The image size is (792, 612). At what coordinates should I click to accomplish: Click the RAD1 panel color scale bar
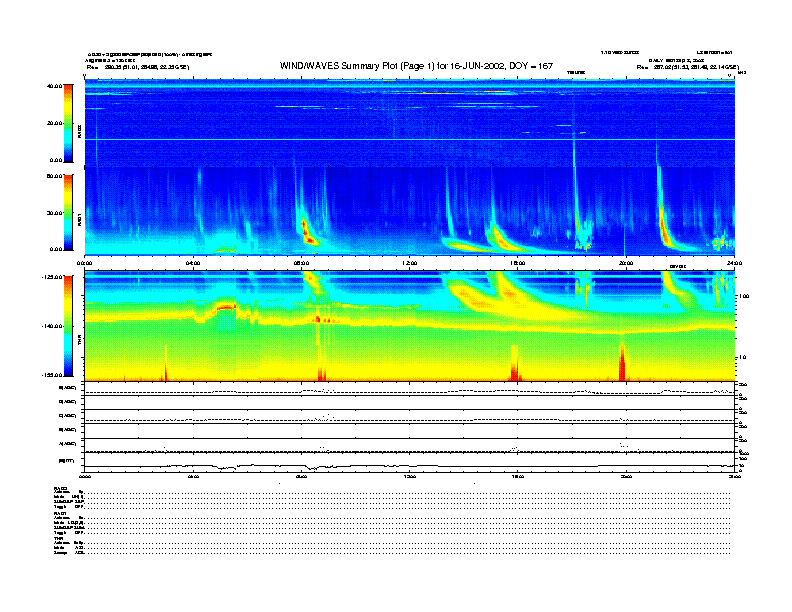pos(68,212)
